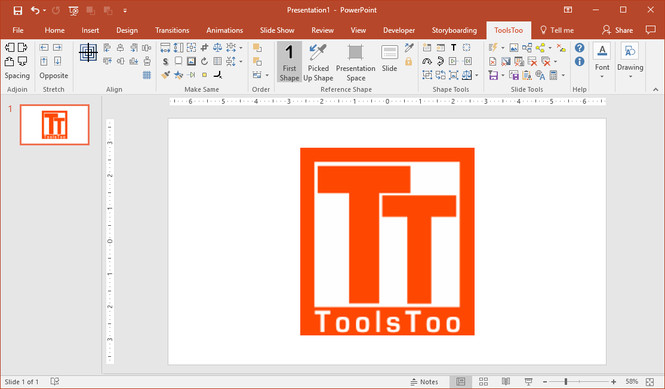Click the Ribbon Display Options button

pyautogui.click(x=568, y=10)
